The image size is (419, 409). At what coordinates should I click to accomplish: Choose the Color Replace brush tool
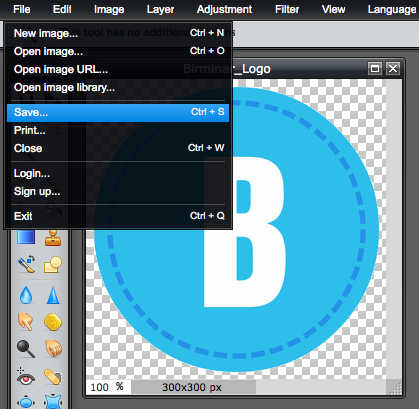coord(26,264)
